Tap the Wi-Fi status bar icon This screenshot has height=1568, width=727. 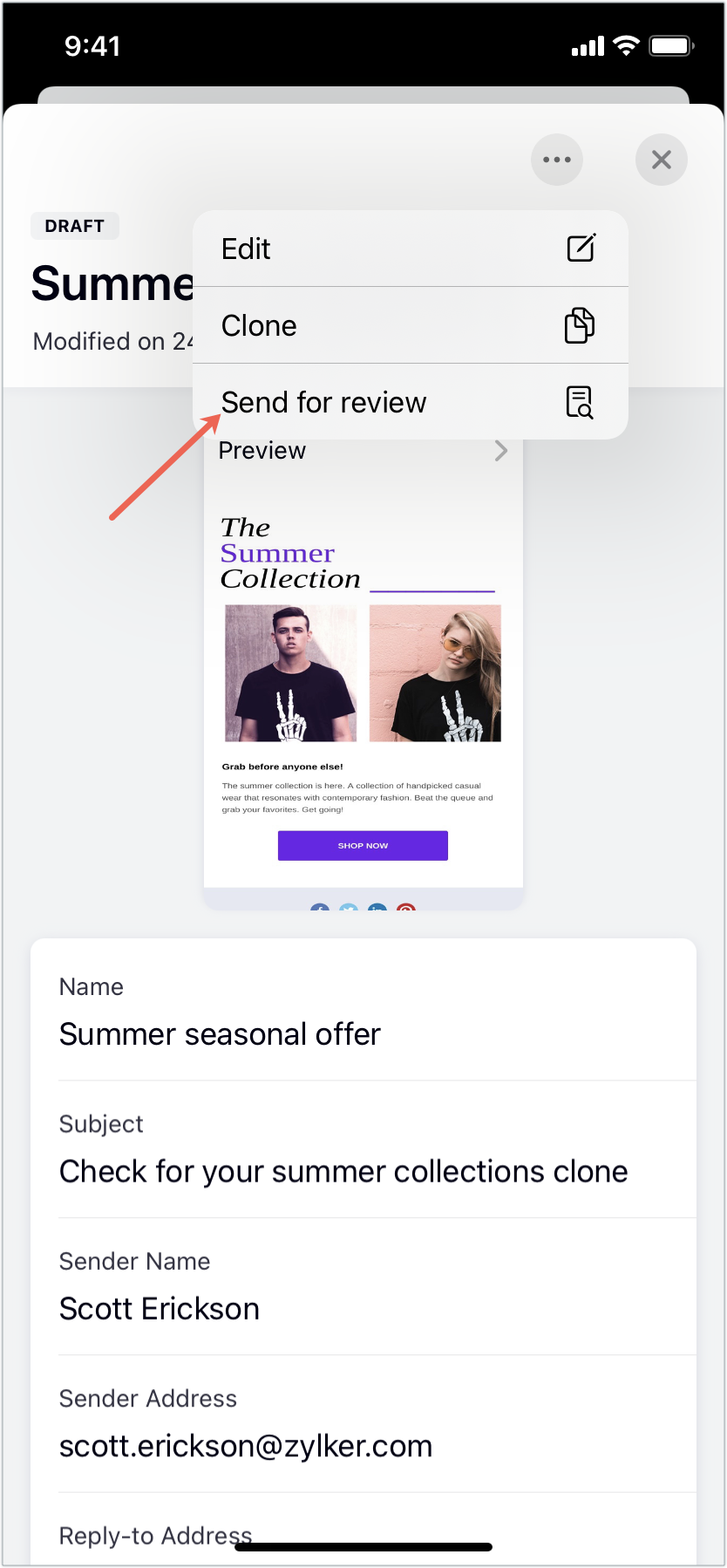pos(626,46)
